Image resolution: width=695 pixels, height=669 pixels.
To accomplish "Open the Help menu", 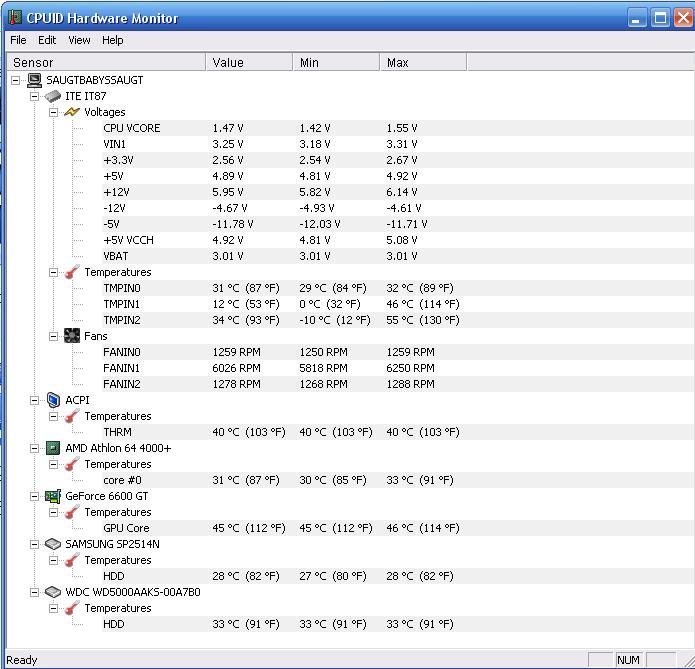I will pos(113,40).
